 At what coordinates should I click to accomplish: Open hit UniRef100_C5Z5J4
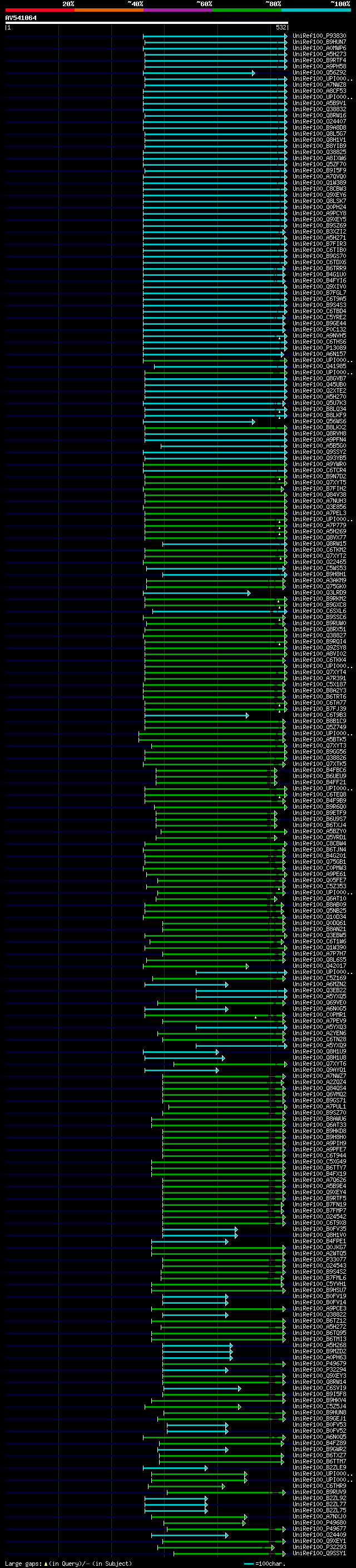pyautogui.click(x=319, y=1407)
